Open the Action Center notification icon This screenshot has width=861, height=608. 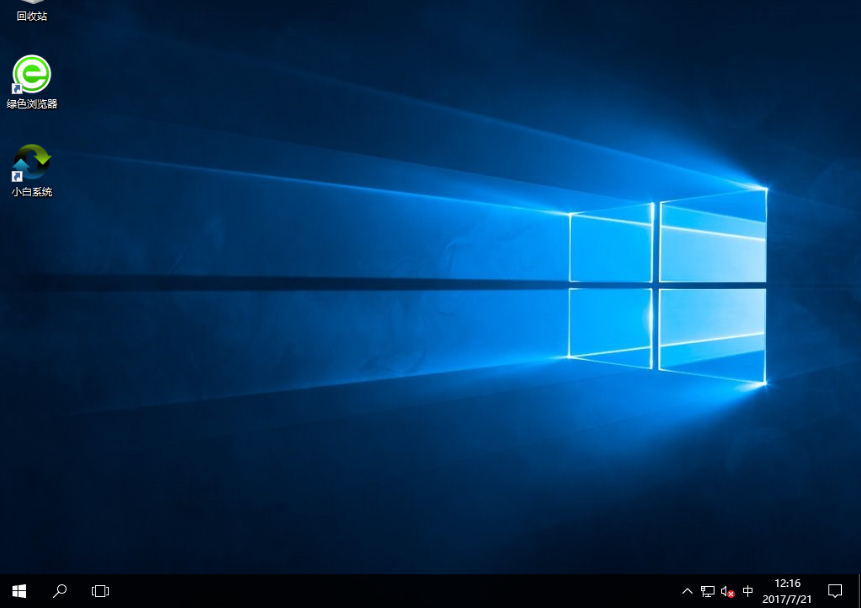[x=836, y=591]
